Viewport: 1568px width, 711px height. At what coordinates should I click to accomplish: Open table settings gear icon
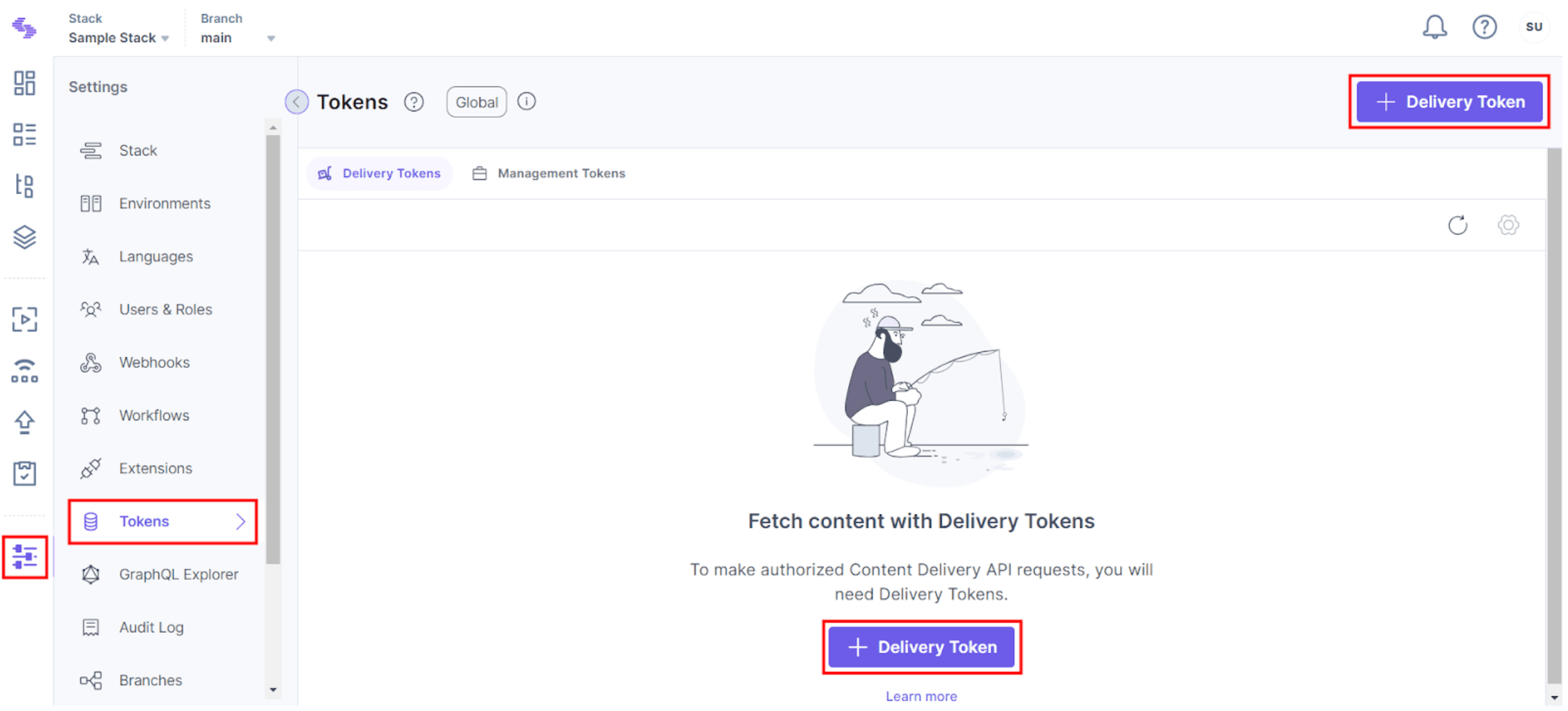(1508, 225)
